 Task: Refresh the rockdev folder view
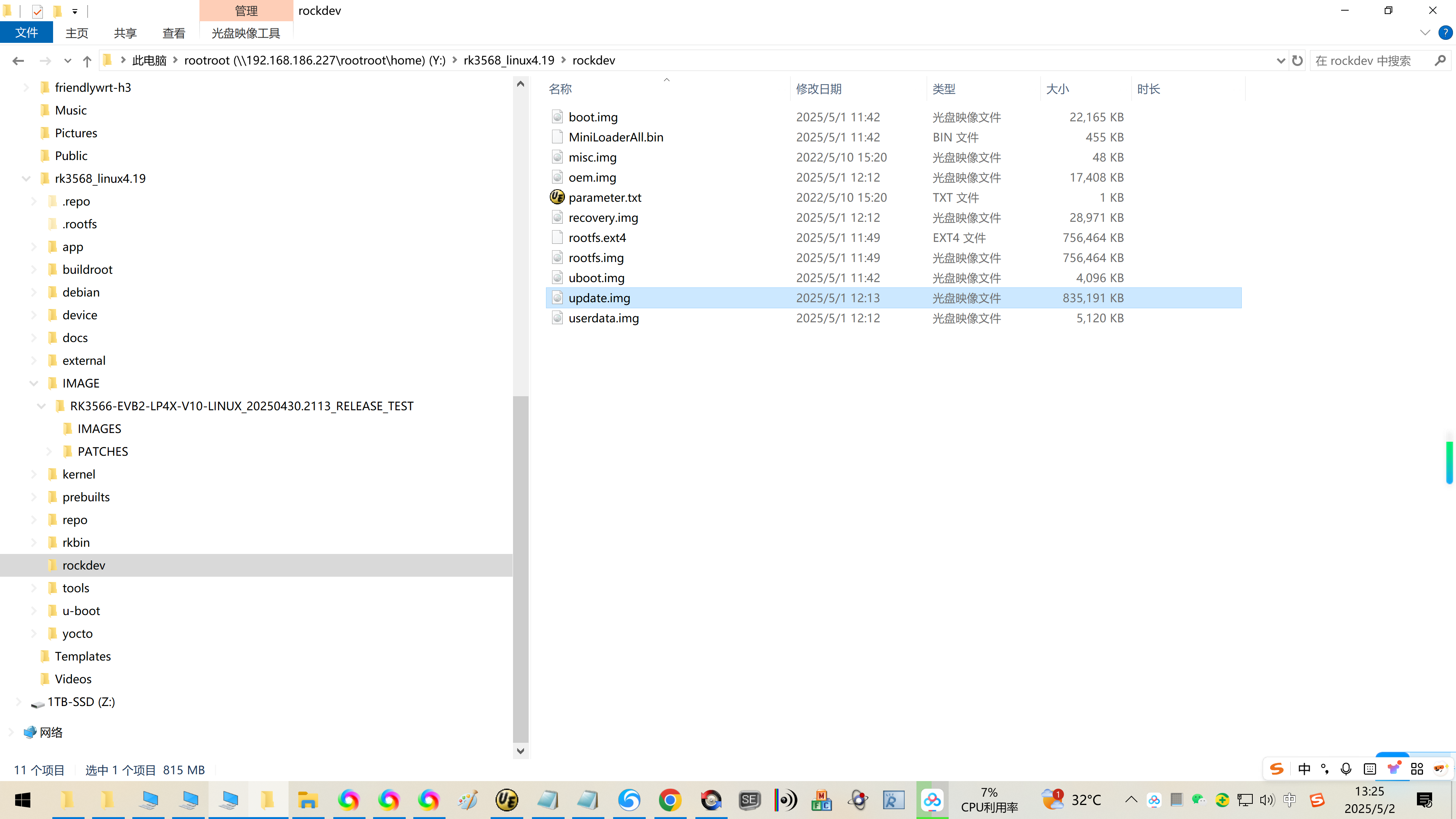point(1297,61)
